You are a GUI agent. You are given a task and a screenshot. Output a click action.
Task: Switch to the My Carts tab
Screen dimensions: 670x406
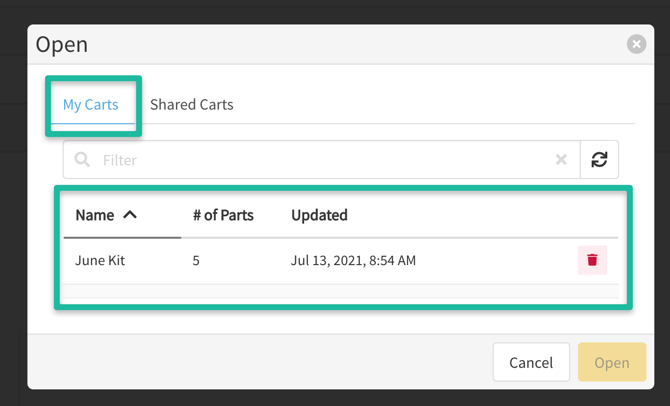point(91,105)
